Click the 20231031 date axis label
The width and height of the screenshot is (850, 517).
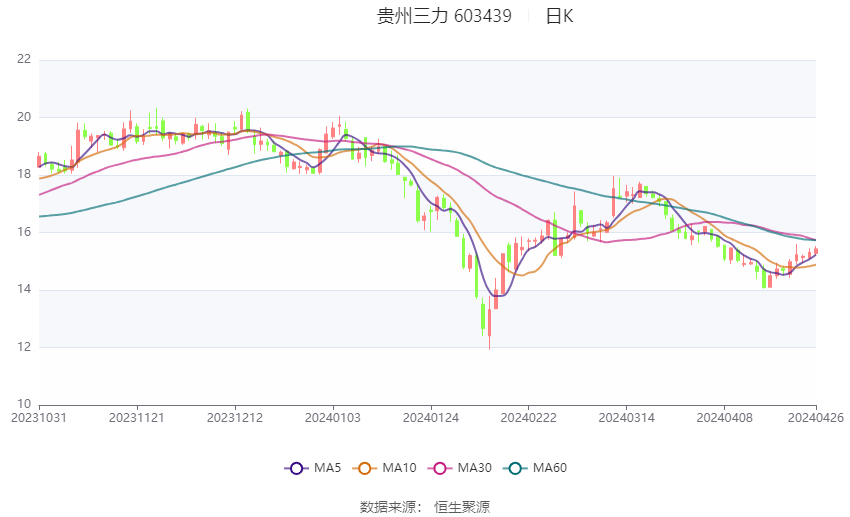click(x=39, y=418)
